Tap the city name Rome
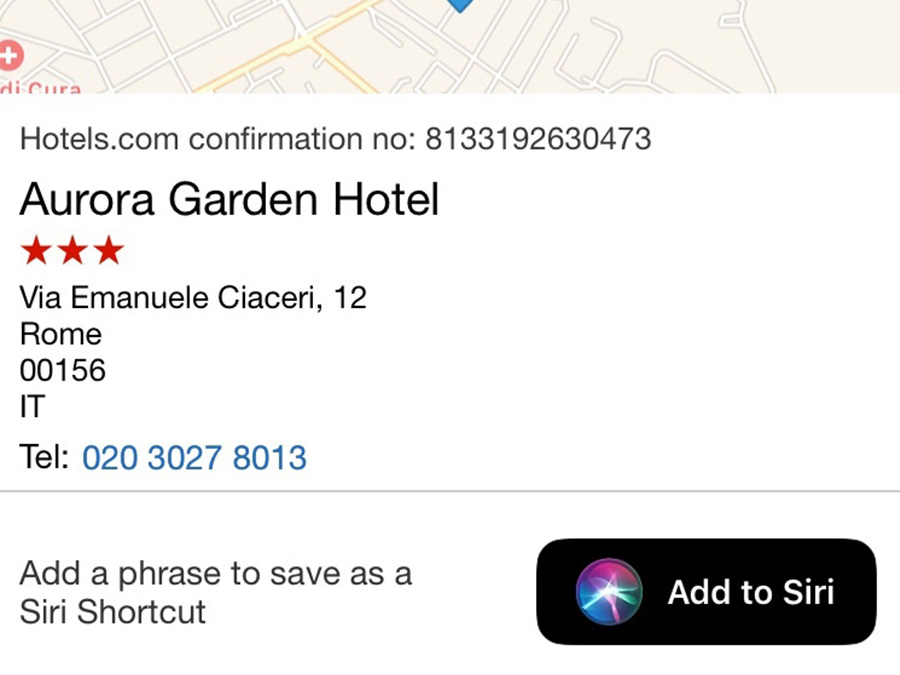 tap(60, 334)
